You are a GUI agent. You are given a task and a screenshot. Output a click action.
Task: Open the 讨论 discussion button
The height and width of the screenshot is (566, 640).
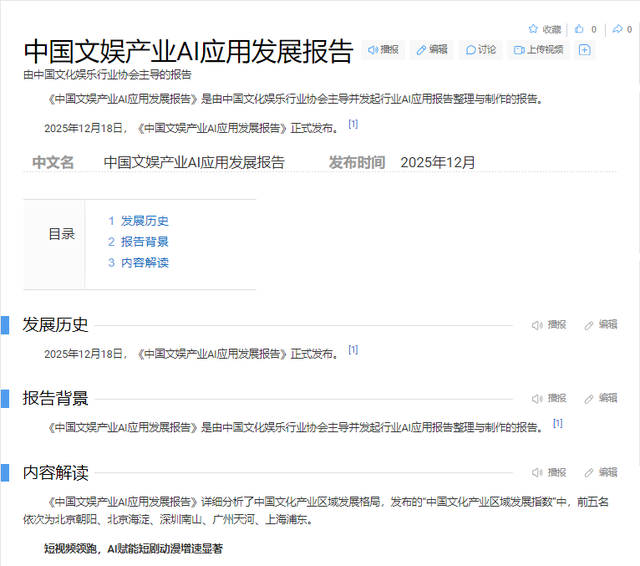click(480, 50)
